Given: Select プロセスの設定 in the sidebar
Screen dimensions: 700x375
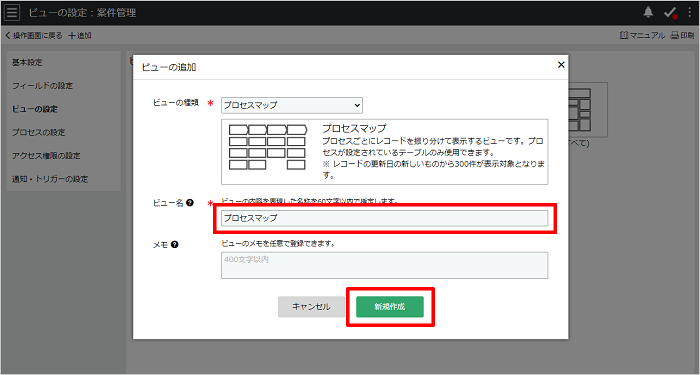Looking at the screenshot, I should point(38,132).
